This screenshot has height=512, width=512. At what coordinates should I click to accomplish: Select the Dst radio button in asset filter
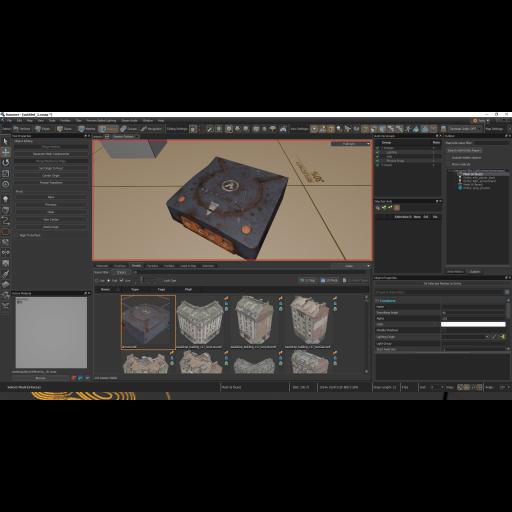pyautogui.click(x=109, y=281)
